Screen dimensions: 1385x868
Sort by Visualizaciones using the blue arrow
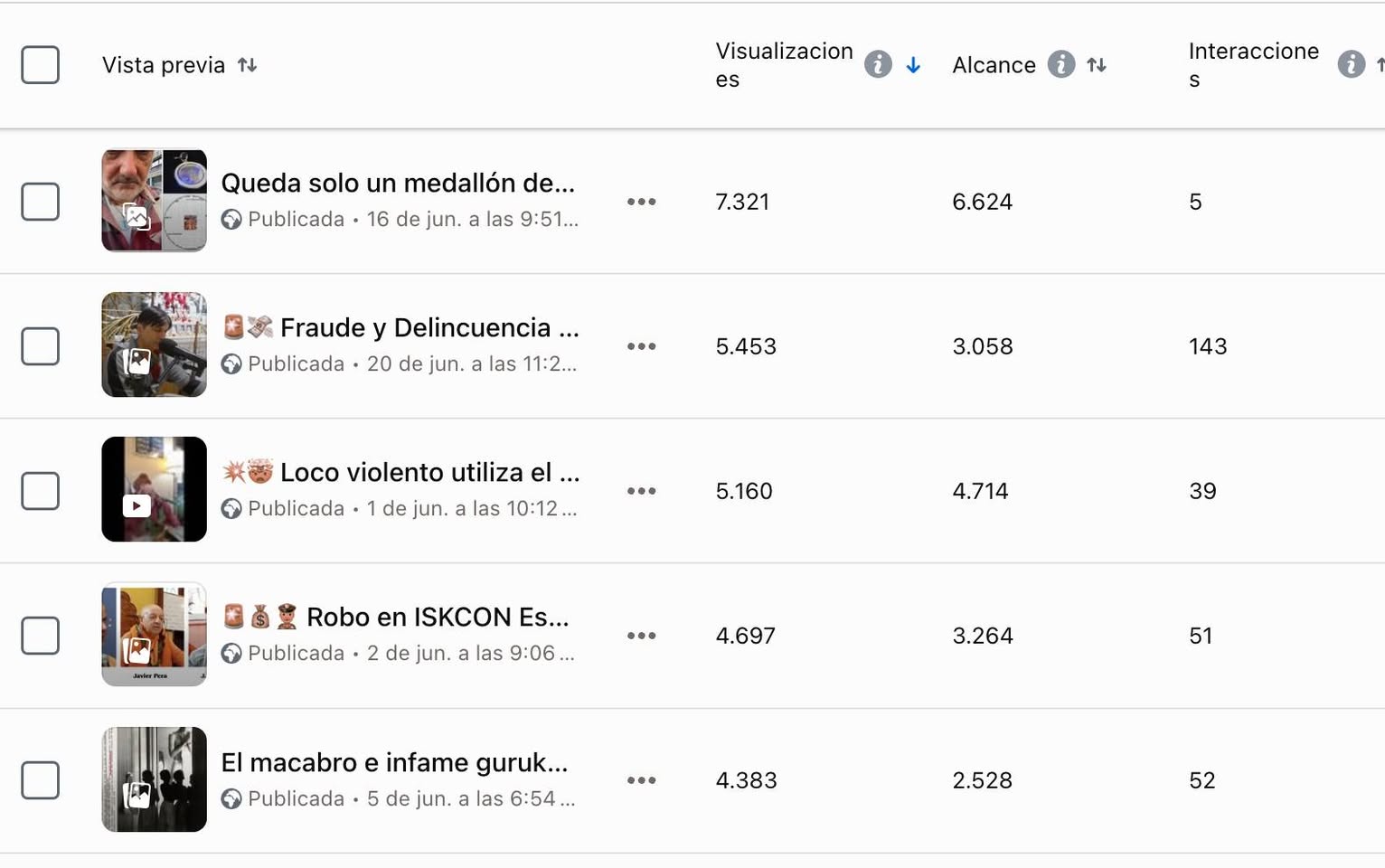click(913, 65)
